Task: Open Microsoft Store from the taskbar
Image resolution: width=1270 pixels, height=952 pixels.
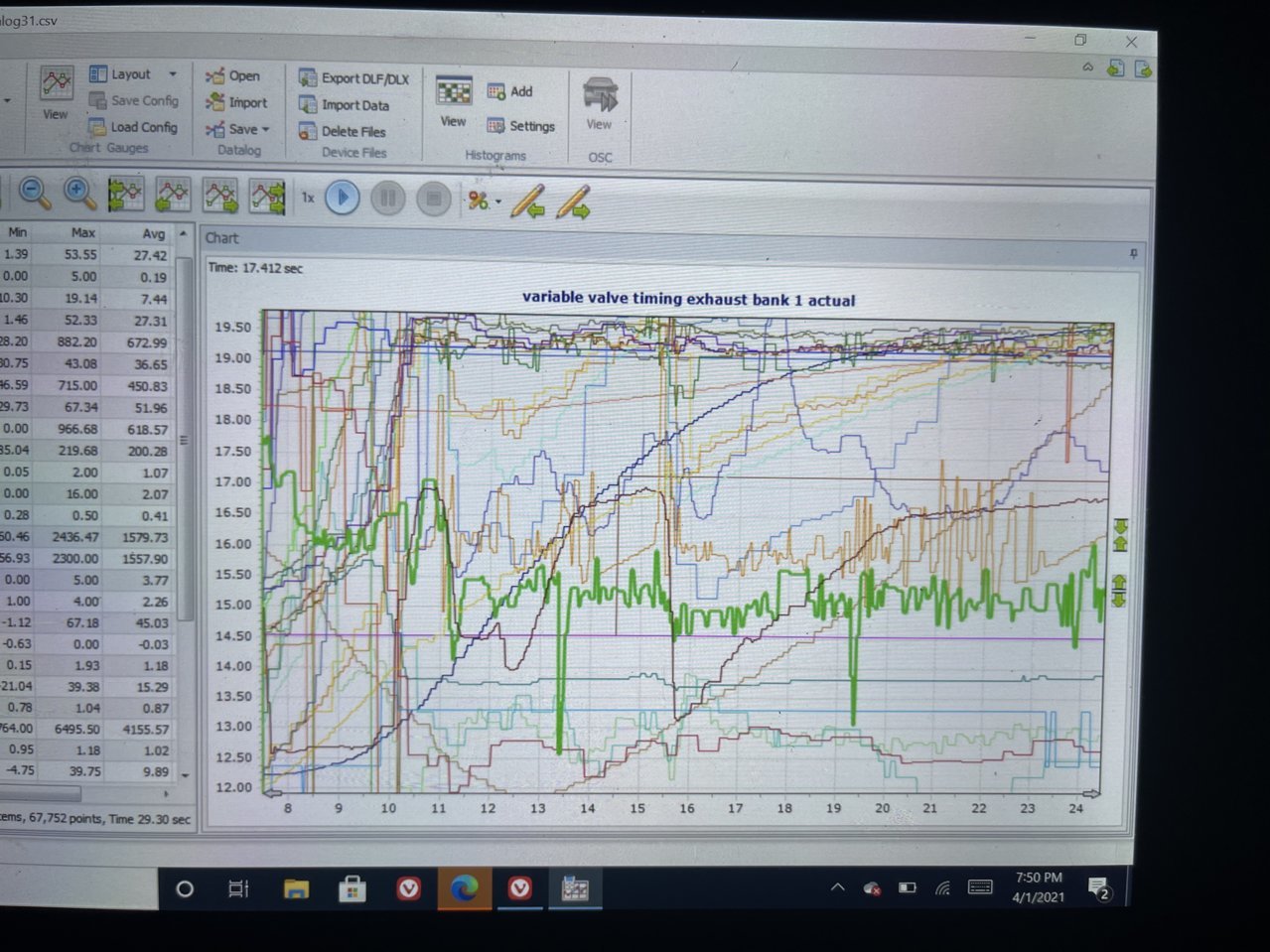Action: pyautogui.click(x=352, y=889)
